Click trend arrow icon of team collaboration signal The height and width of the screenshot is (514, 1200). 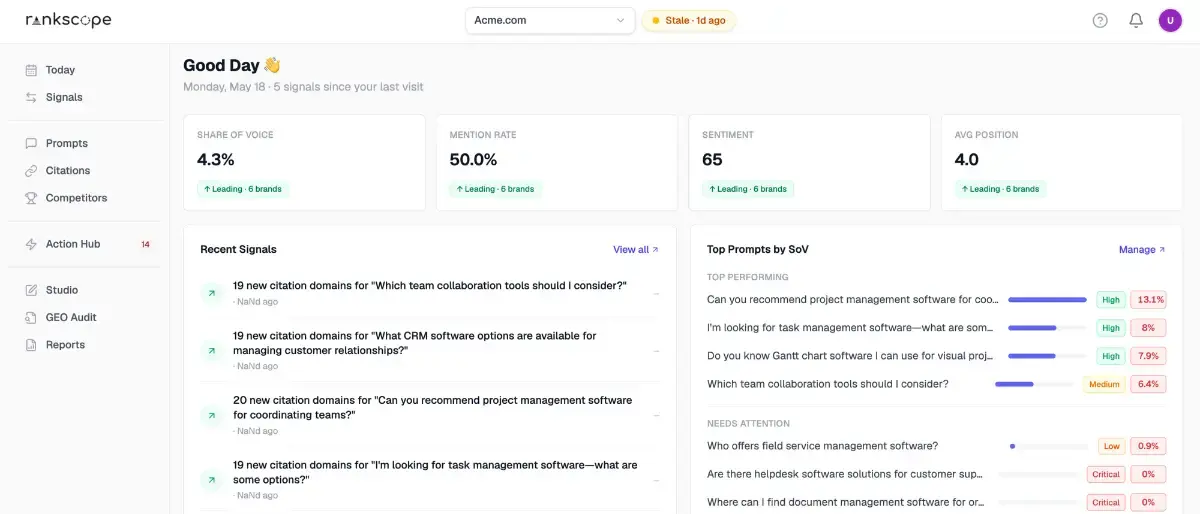pyautogui.click(x=211, y=293)
